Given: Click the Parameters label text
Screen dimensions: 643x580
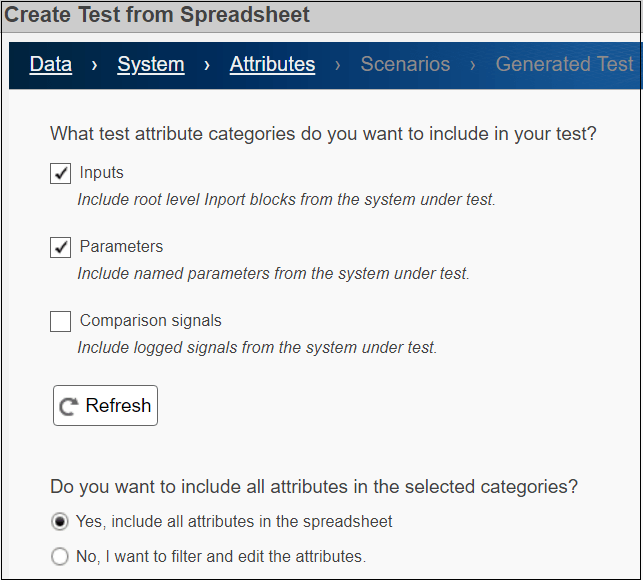Looking at the screenshot, I should click(x=121, y=247).
